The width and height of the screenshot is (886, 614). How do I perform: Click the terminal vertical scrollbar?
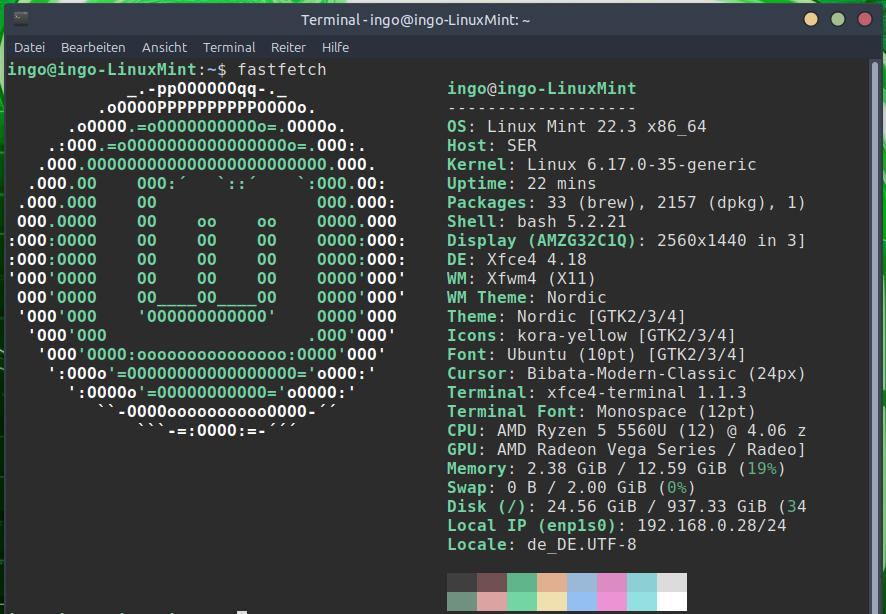point(875,336)
